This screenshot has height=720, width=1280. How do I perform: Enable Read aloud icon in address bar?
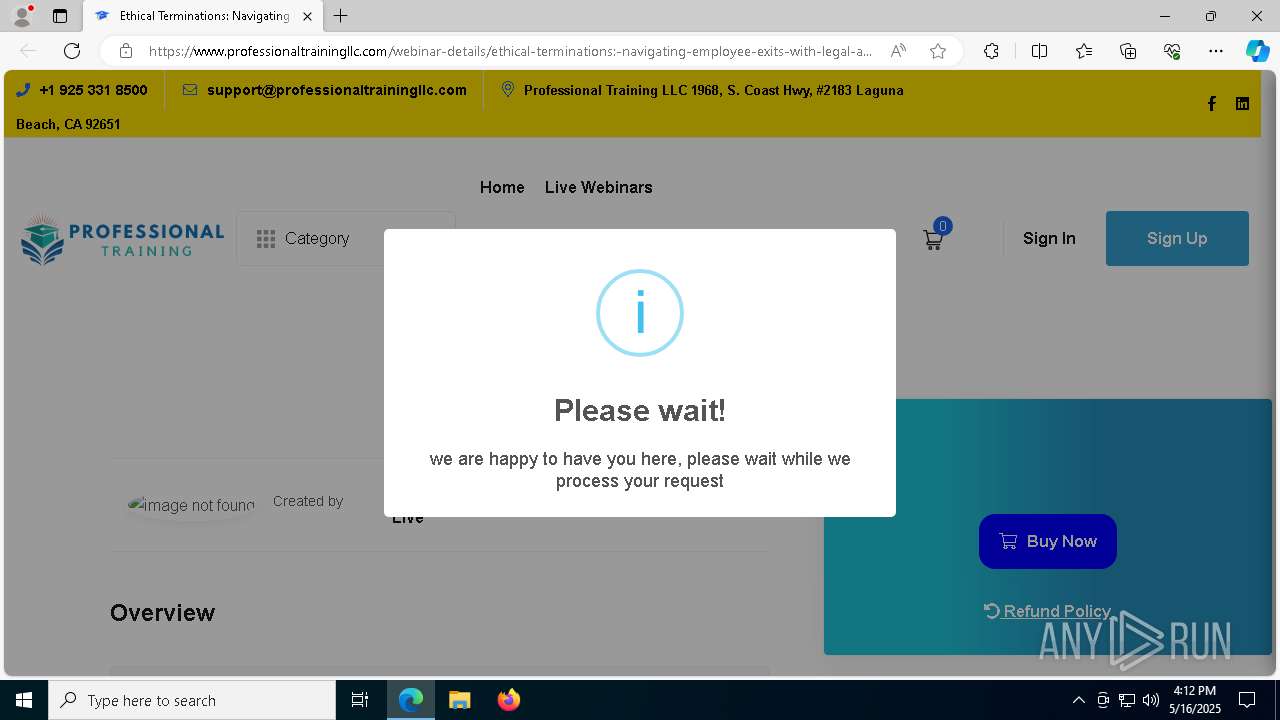898,51
